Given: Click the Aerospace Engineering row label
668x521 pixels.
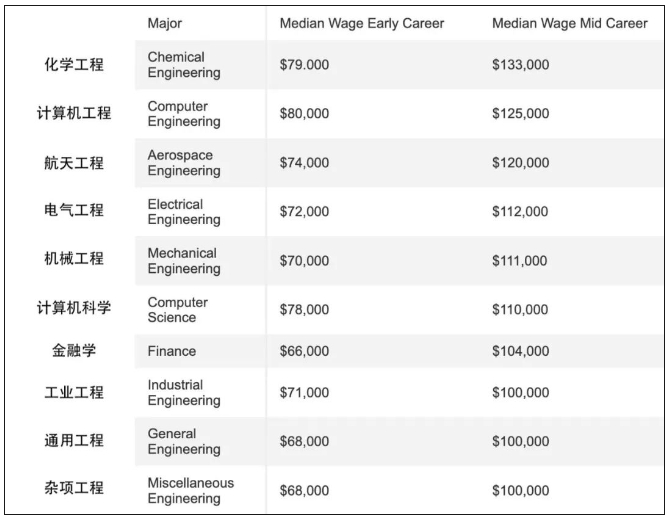Looking at the screenshot, I should (x=184, y=163).
